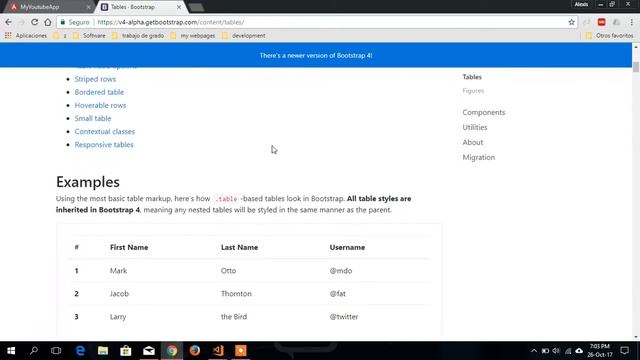640x360 pixels.
Task: Launch Firefox from the taskbar
Action: (195, 351)
